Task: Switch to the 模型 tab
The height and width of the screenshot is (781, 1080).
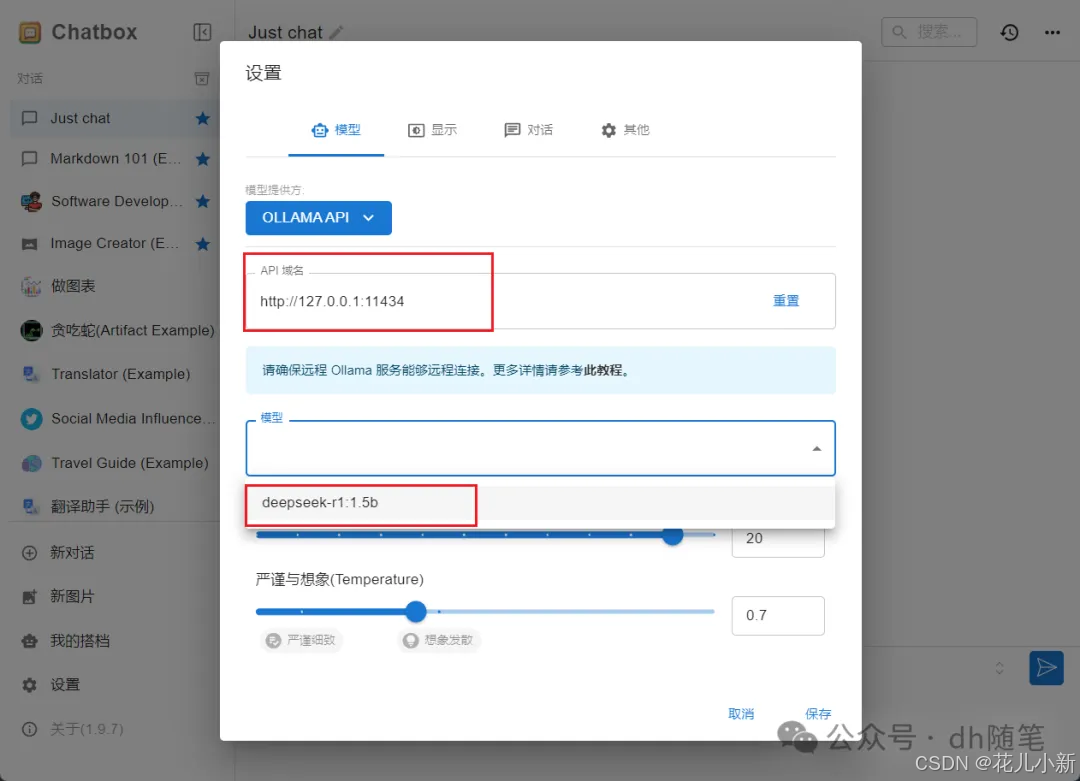Action: pyautogui.click(x=336, y=129)
